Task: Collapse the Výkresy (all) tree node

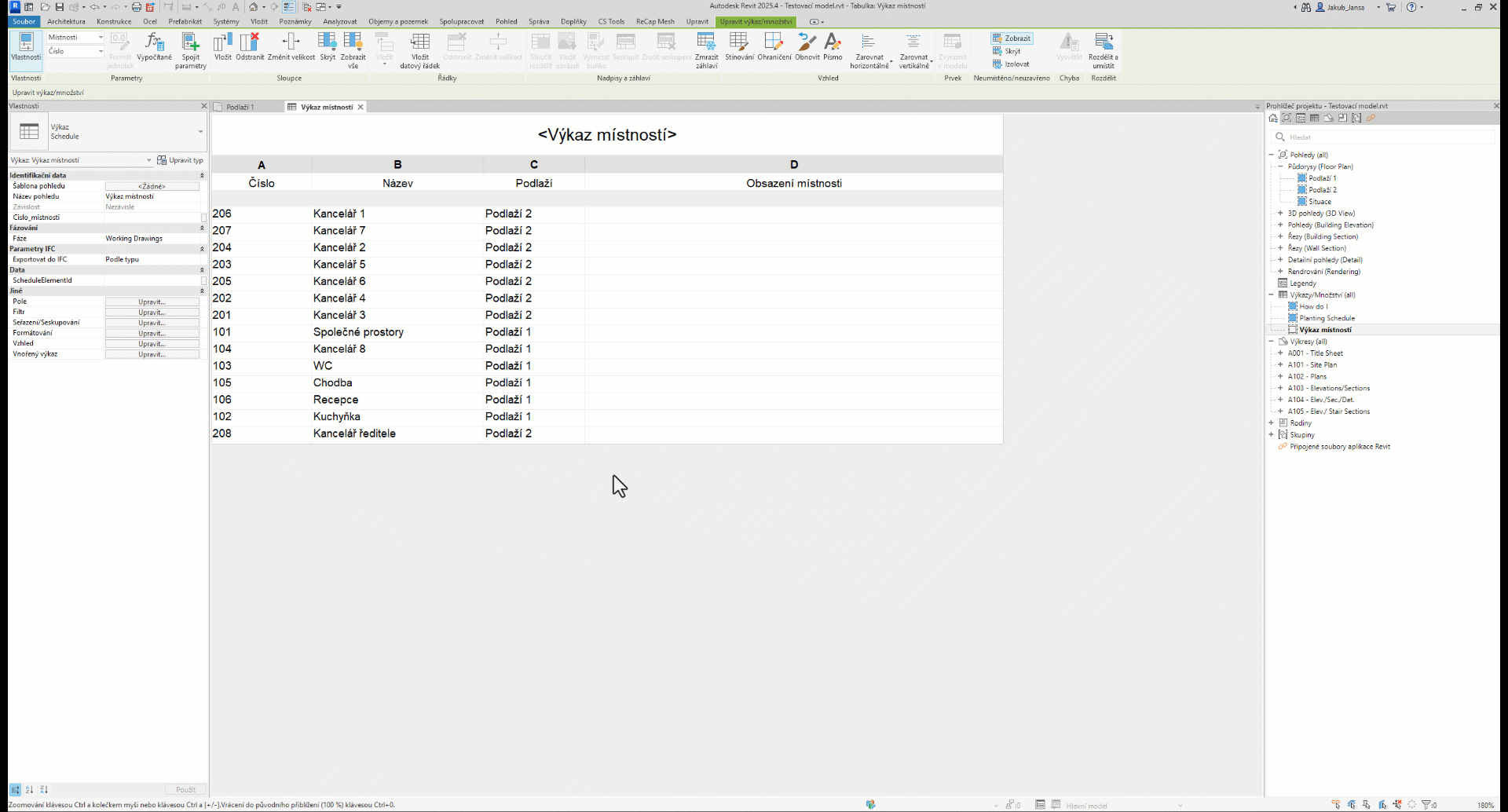Action: tap(1272, 342)
